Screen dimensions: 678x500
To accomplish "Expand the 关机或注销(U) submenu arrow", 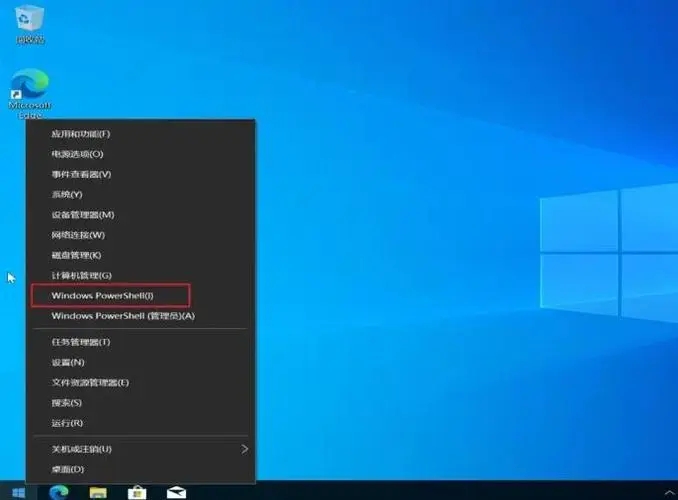I will pos(244,449).
